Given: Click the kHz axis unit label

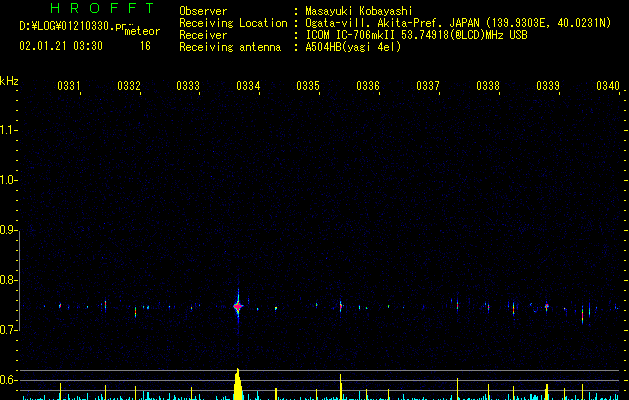Looking at the screenshot, I should click(x=9, y=81).
